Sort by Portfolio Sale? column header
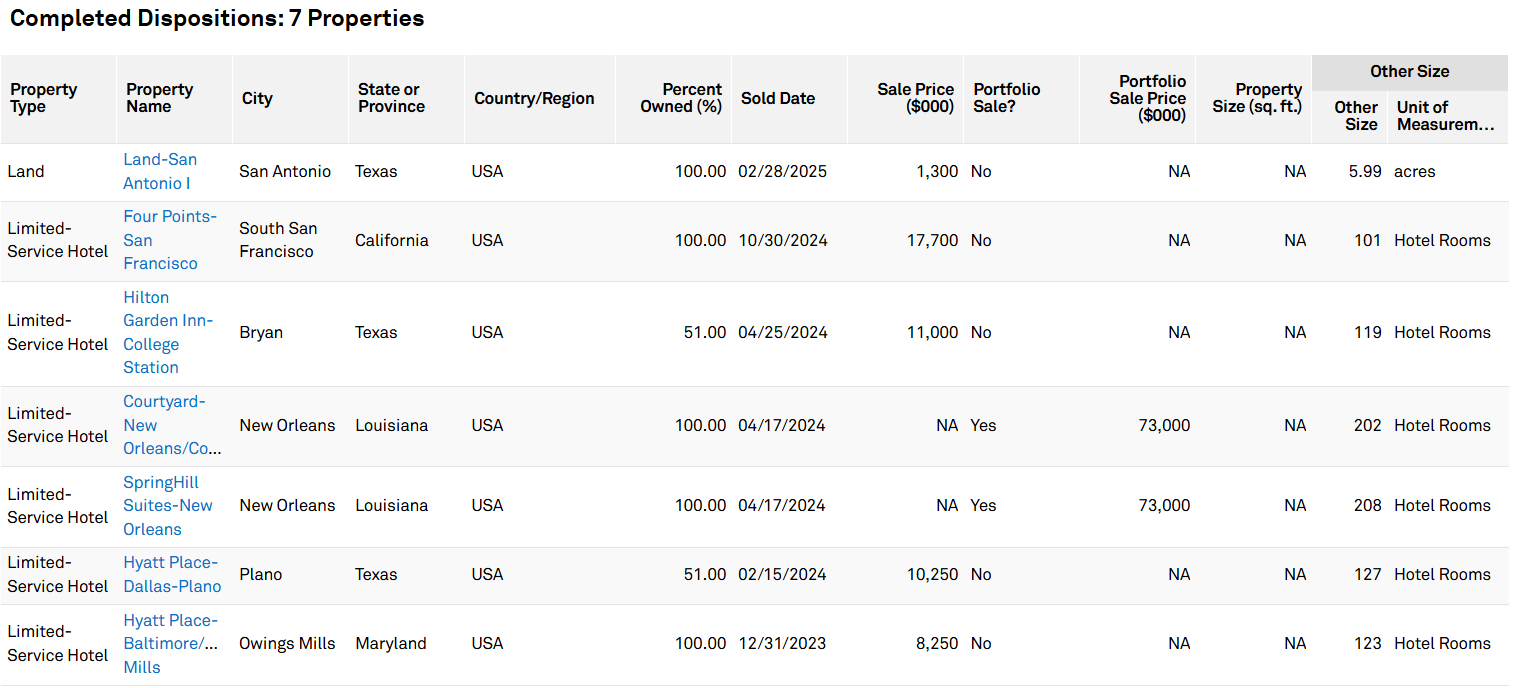The height and width of the screenshot is (688, 1519). coord(1006,98)
